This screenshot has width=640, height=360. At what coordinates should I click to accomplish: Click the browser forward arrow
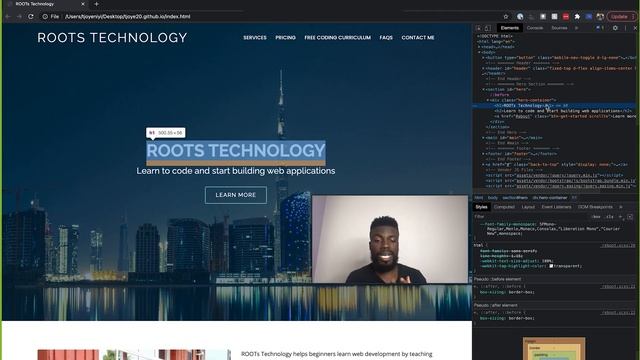coord(19,17)
